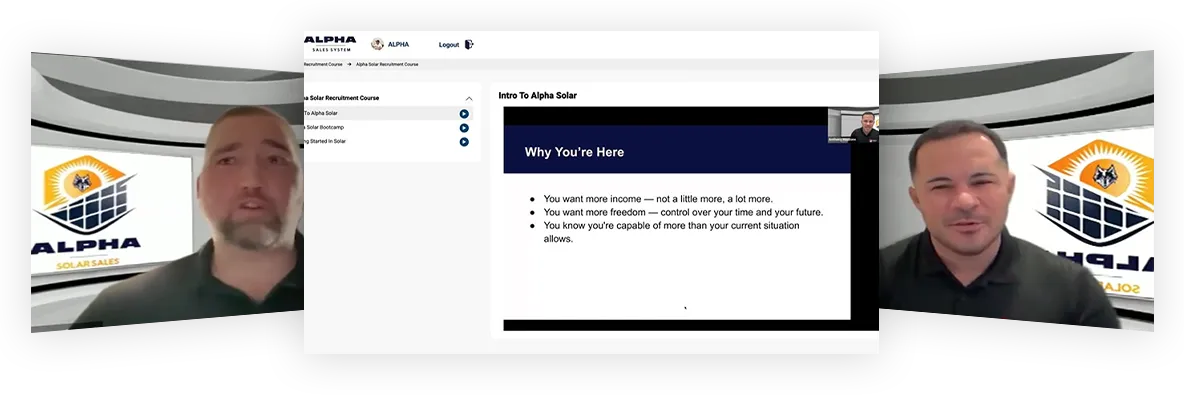Open the right video thumbnail of smiling man
Screen dimensions: 1184x406
[x=1016, y=190]
